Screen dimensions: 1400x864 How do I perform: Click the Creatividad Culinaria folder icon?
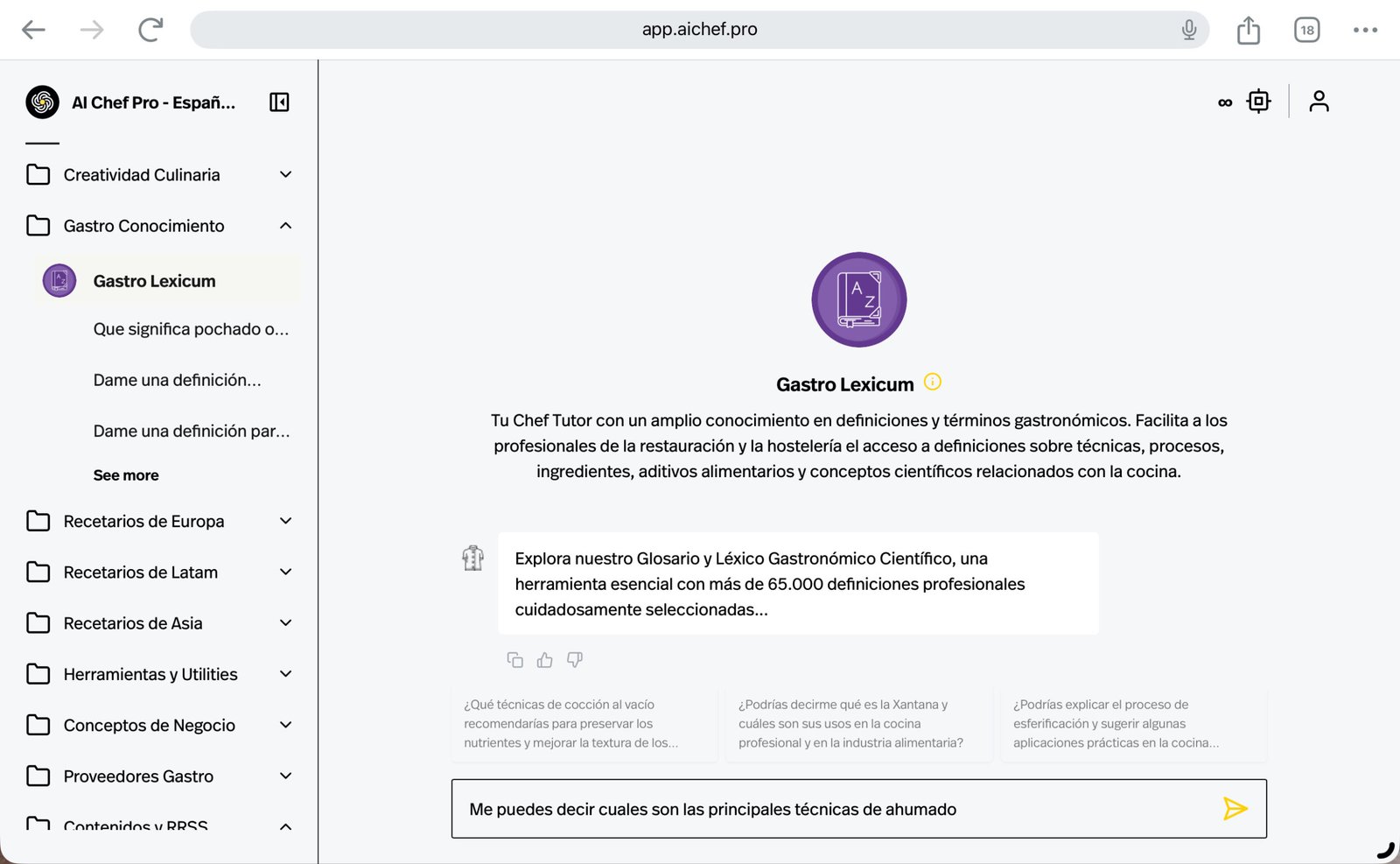(38, 174)
